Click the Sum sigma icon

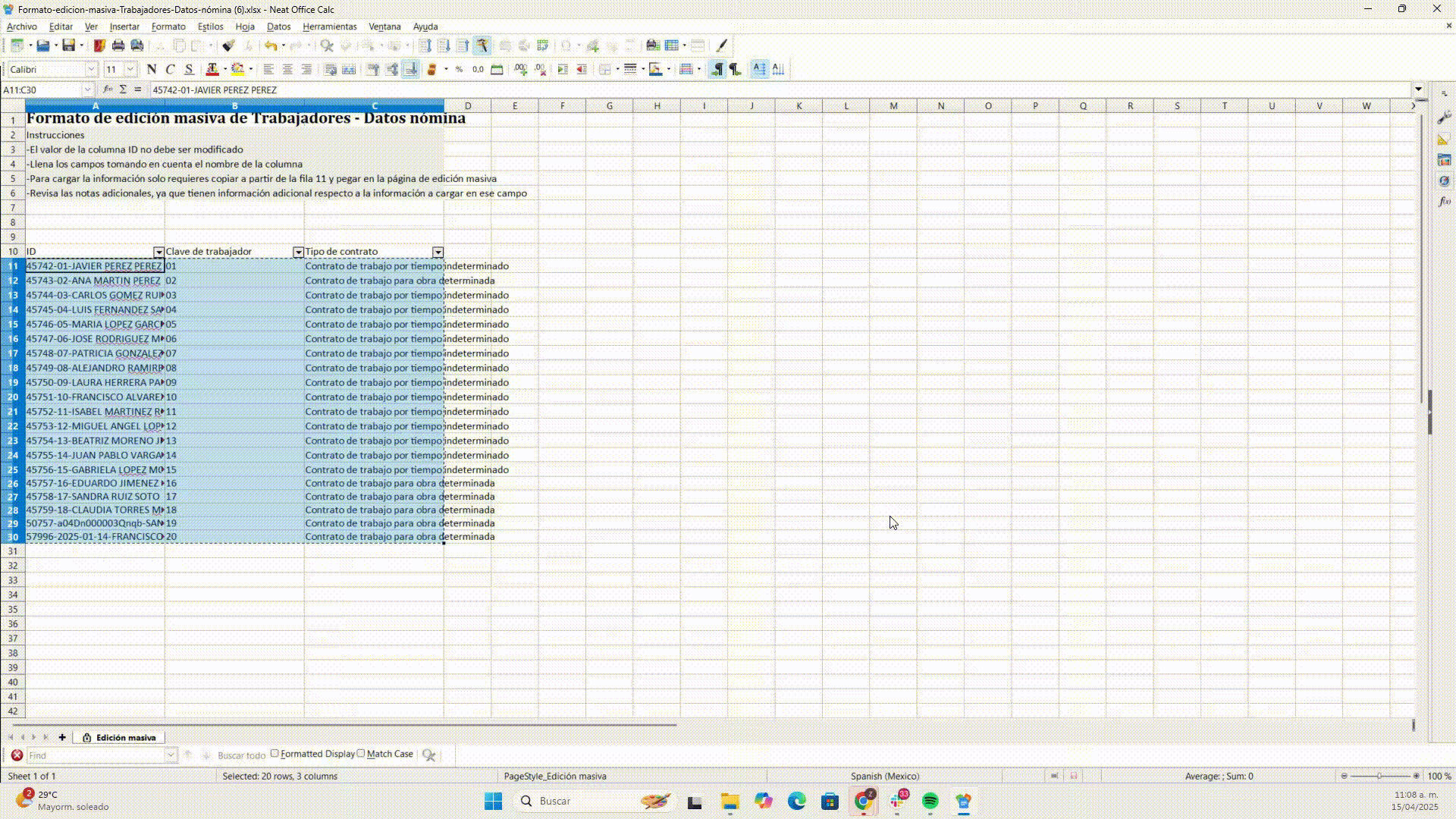(x=123, y=89)
